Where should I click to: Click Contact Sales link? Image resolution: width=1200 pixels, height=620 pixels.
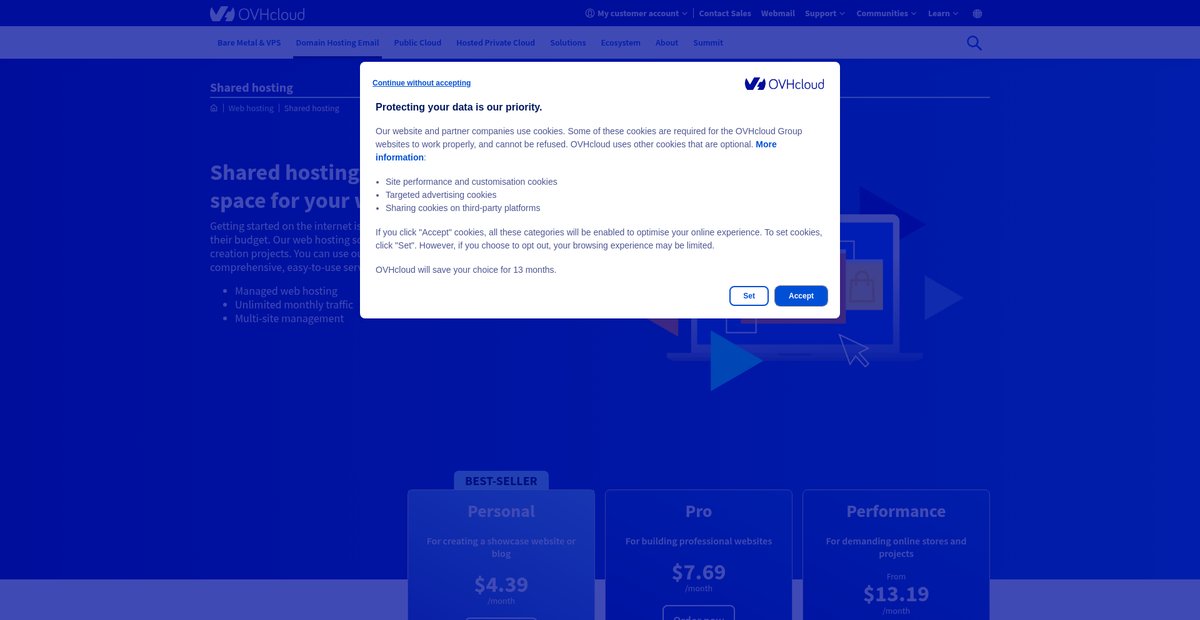coord(725,14)
